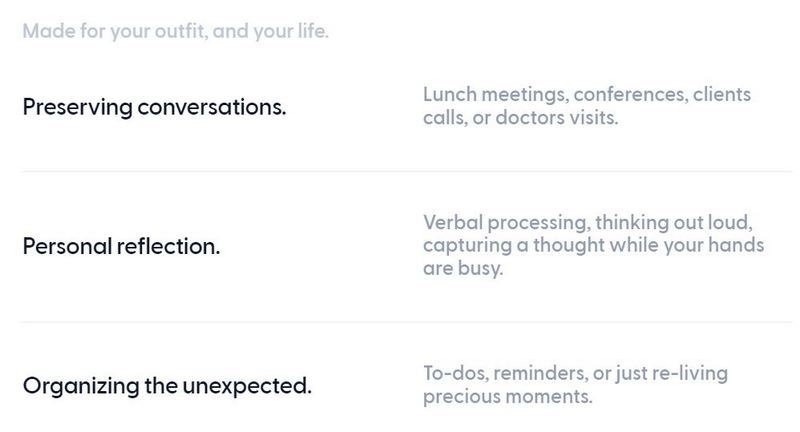
Task: Click the words "are busy."
Action: (x=463, y=268)
